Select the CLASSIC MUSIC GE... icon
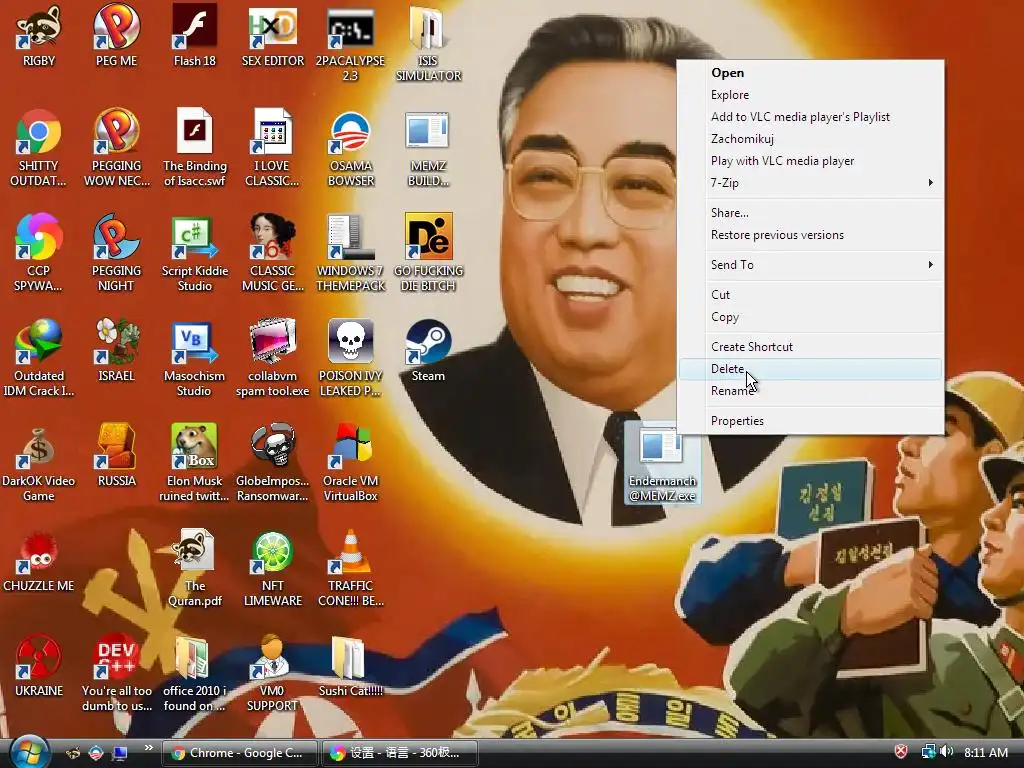The height and width of the screenshot is (768, 1024). [x=273, y=253]
